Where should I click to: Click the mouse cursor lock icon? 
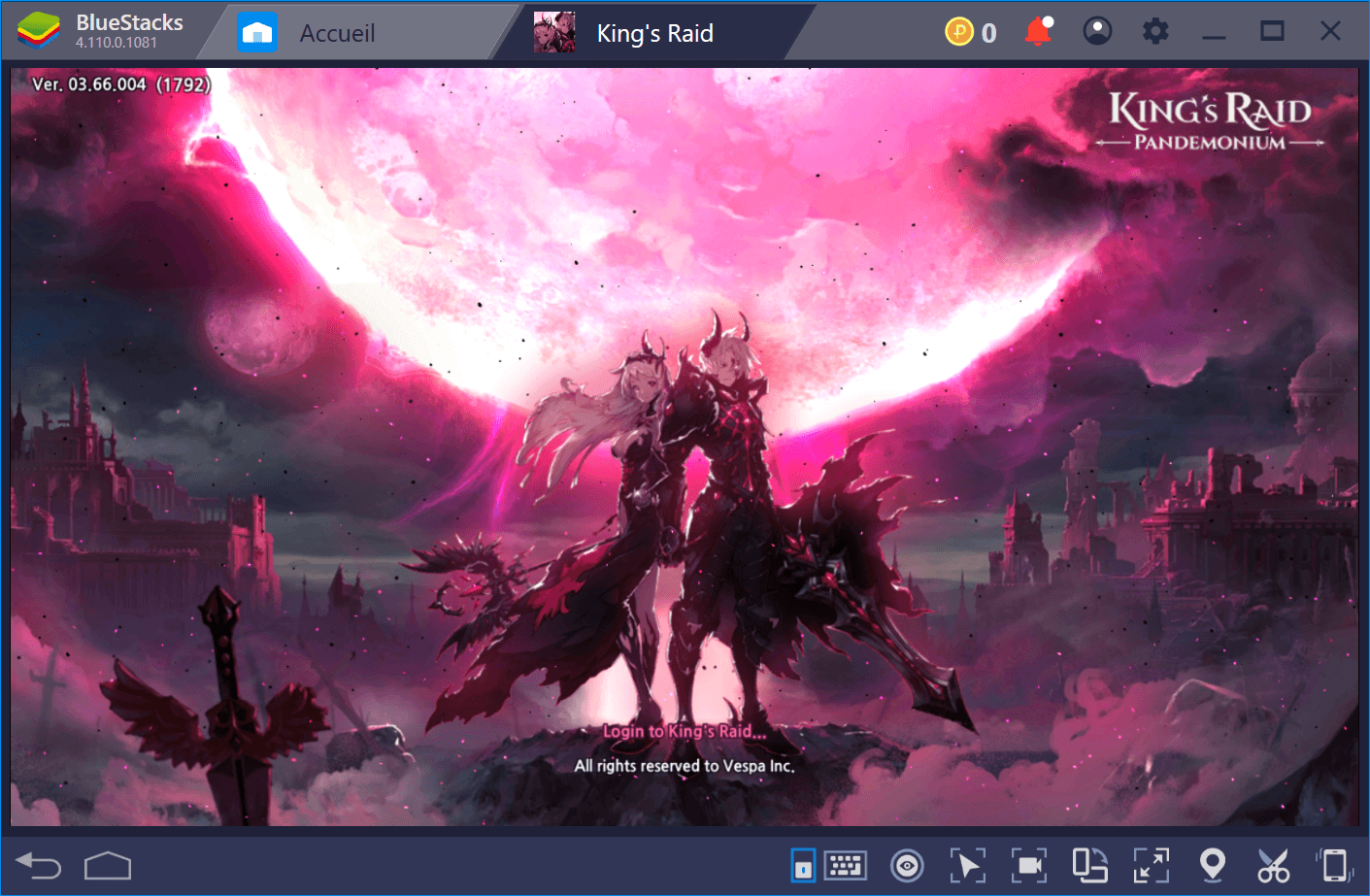(967, 865)
